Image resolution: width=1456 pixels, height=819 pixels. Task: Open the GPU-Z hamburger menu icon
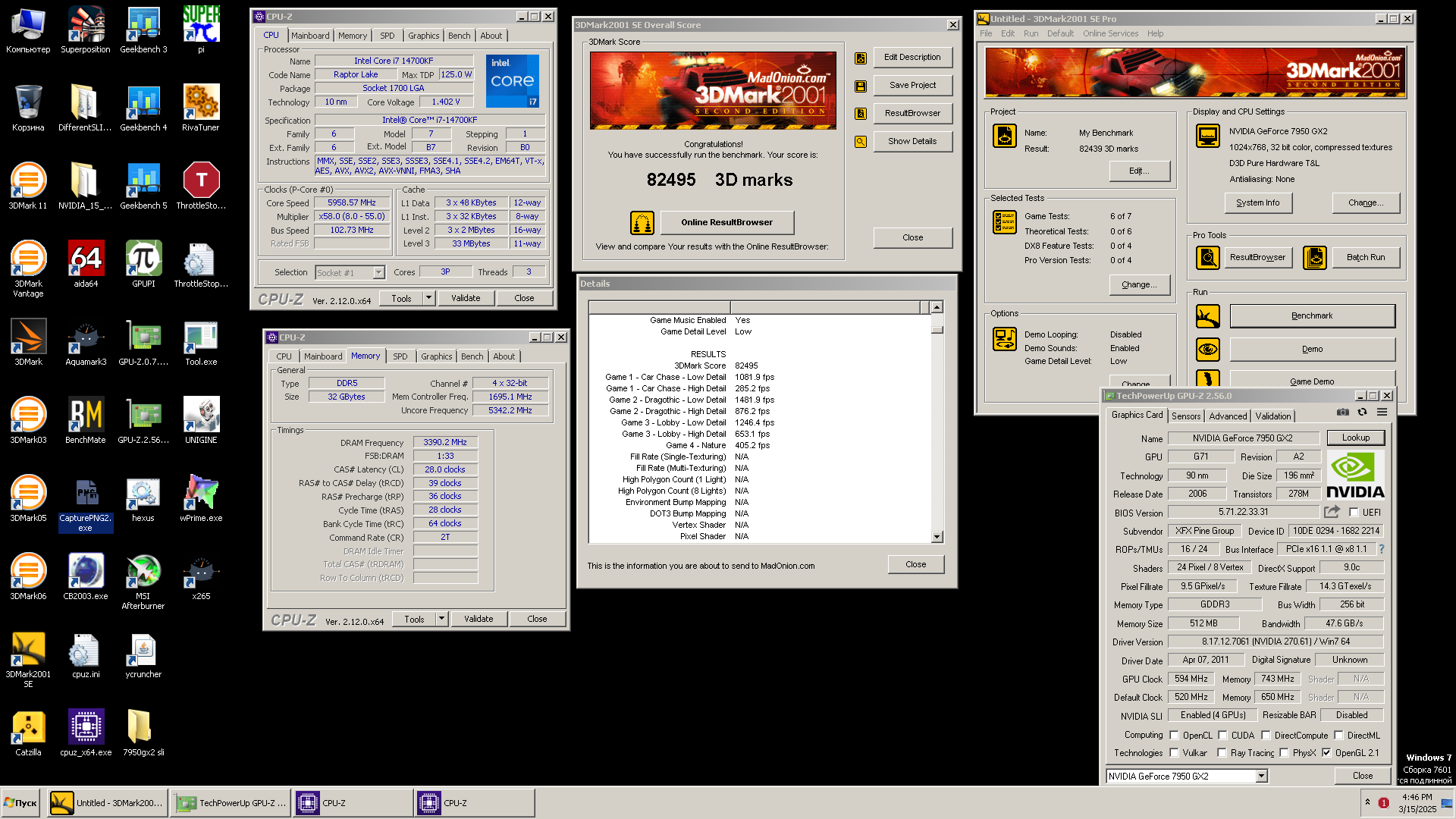click(1382, 412)
